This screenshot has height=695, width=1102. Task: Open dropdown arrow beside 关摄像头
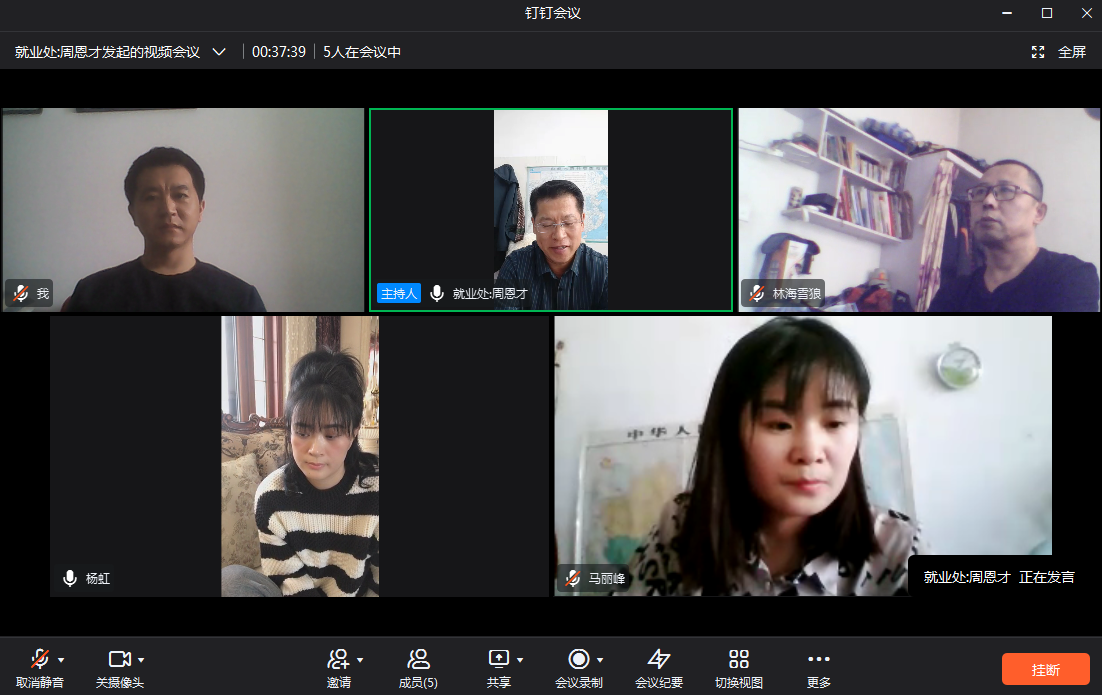point(141,660)
